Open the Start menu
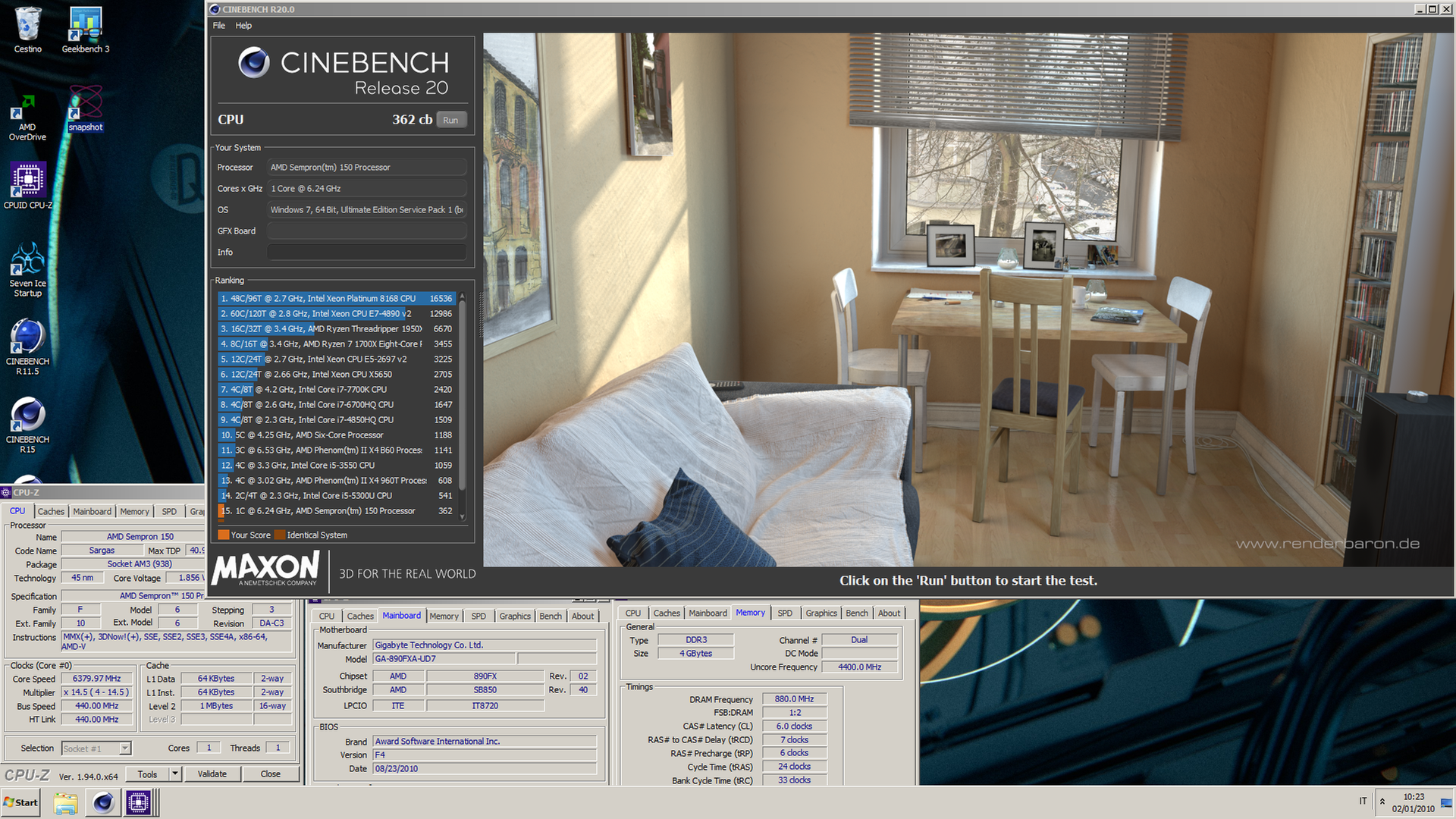1456x819 pixels. coord(21,802)
